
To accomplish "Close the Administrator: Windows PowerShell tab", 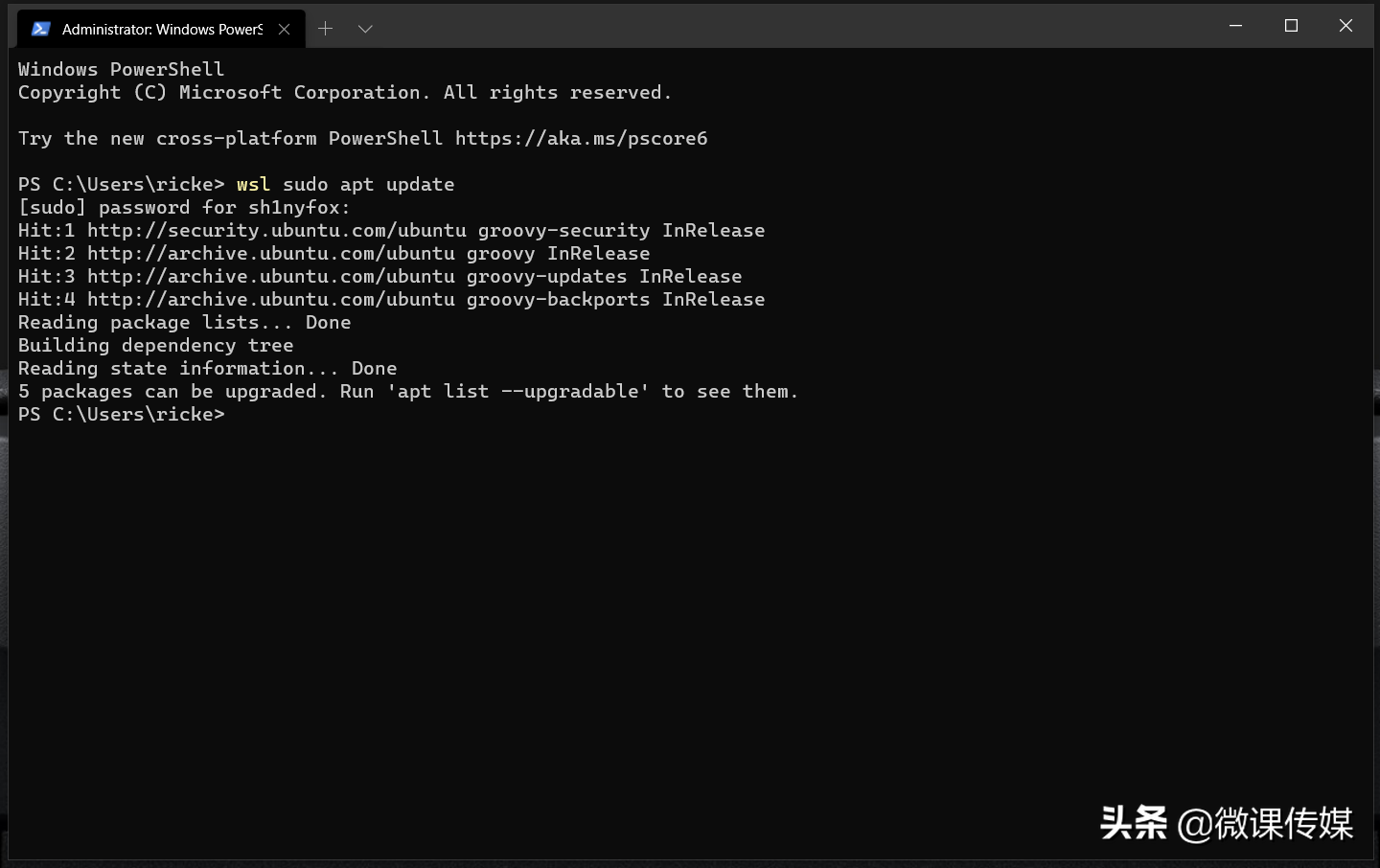I will [x=284, y=29].
